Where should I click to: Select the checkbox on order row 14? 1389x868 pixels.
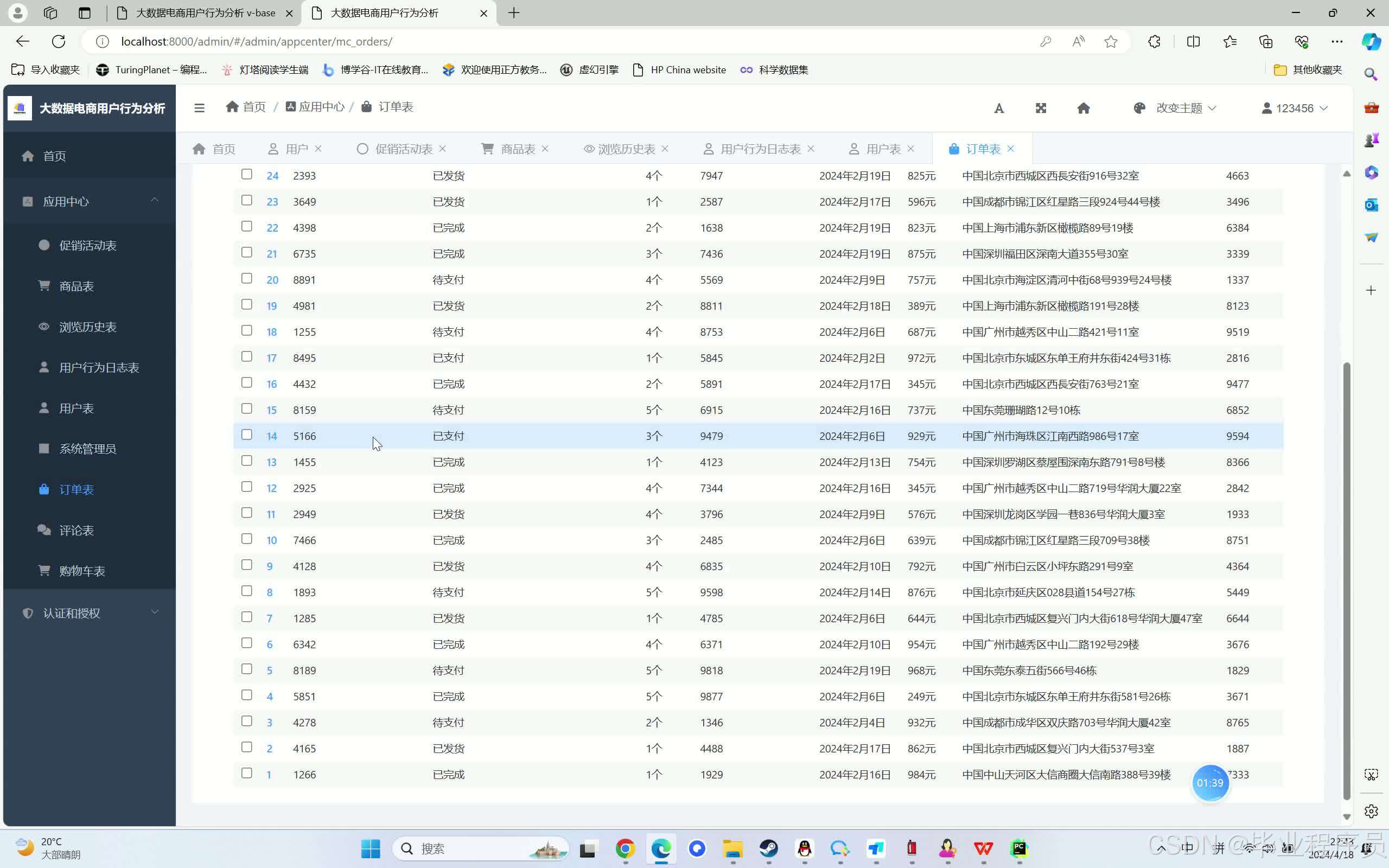(x=247, y=435)
